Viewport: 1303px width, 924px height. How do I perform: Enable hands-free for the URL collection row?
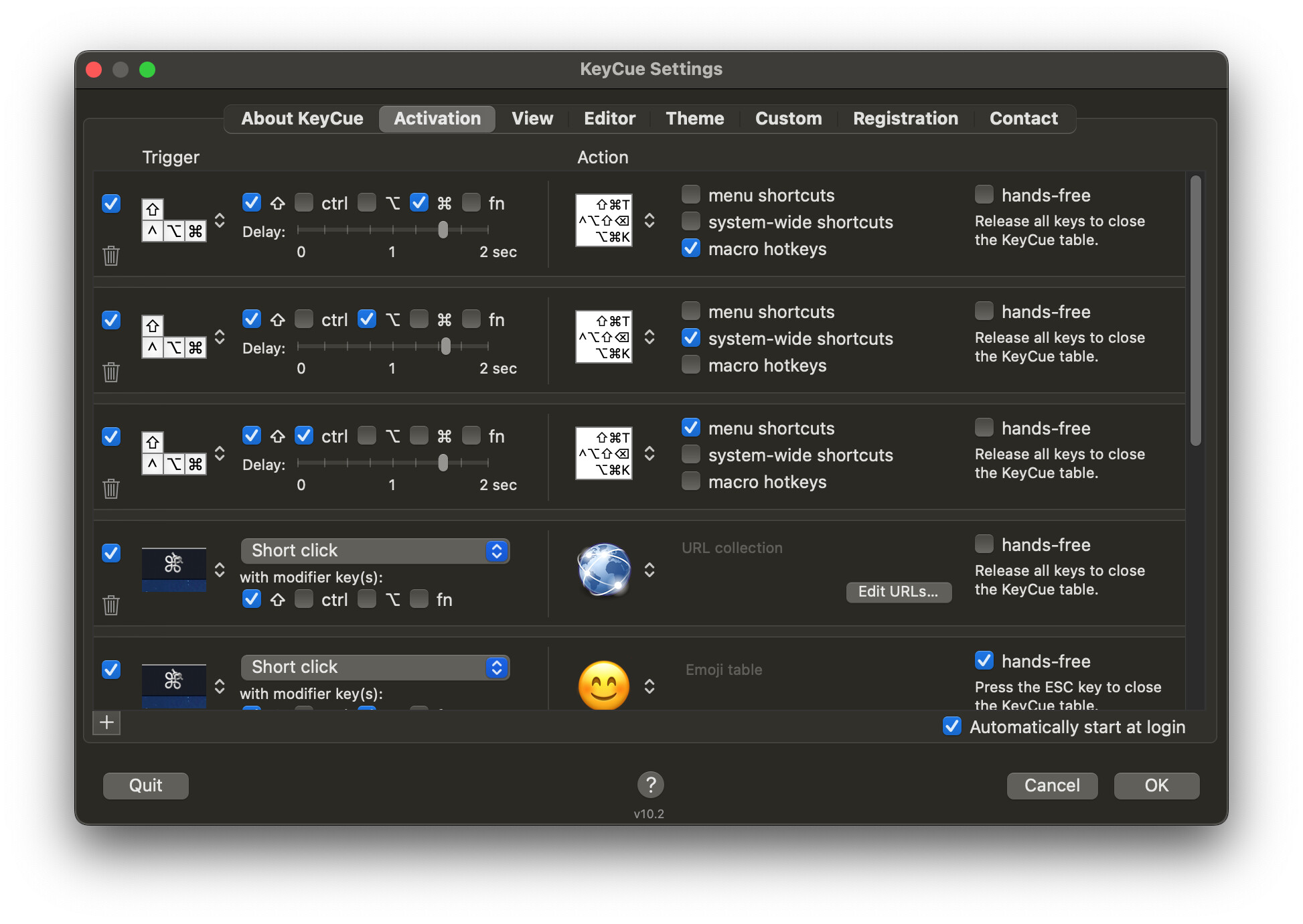coord(984,544)
